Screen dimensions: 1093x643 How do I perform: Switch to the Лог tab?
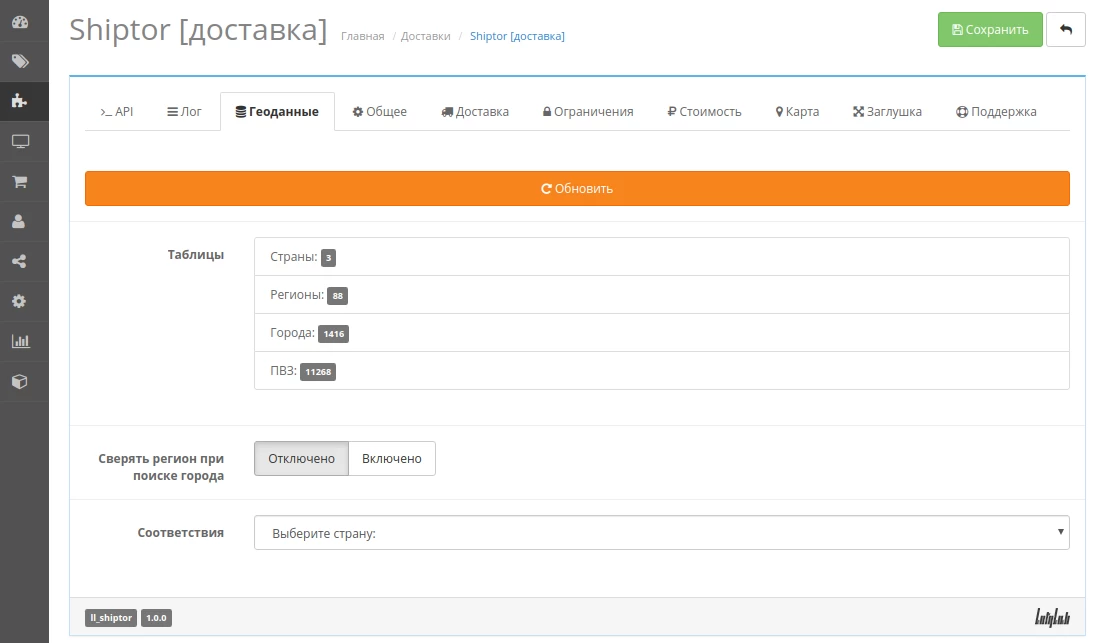(184, 112)
